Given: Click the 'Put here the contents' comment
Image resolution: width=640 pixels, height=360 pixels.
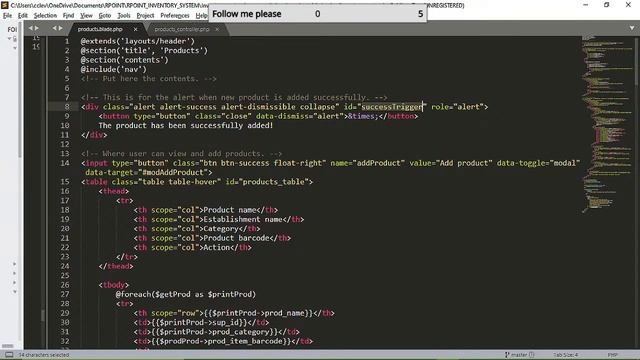Looking at the screenshot, I should click(149, 79).
